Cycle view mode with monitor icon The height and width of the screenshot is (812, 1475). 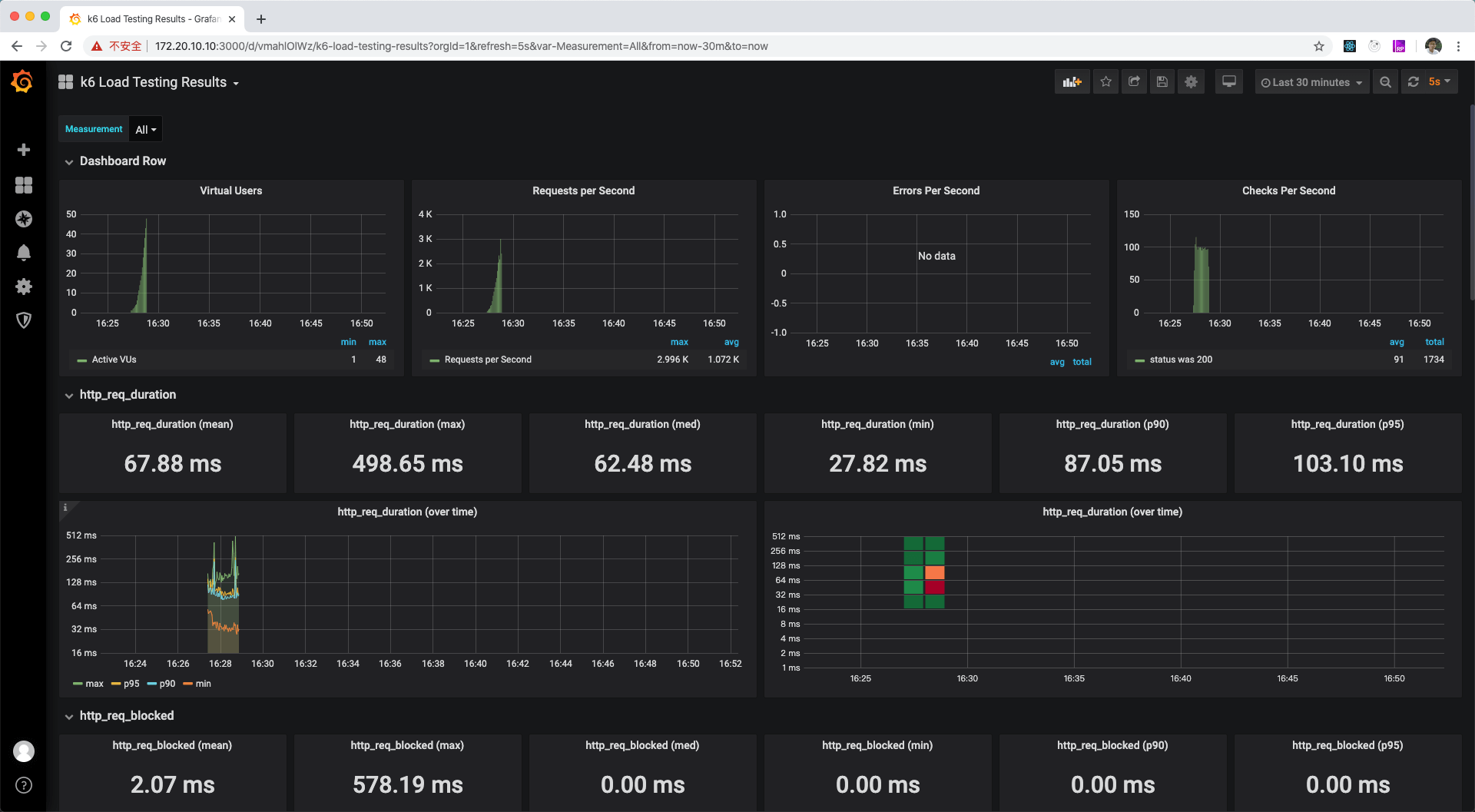point(1229,82)
